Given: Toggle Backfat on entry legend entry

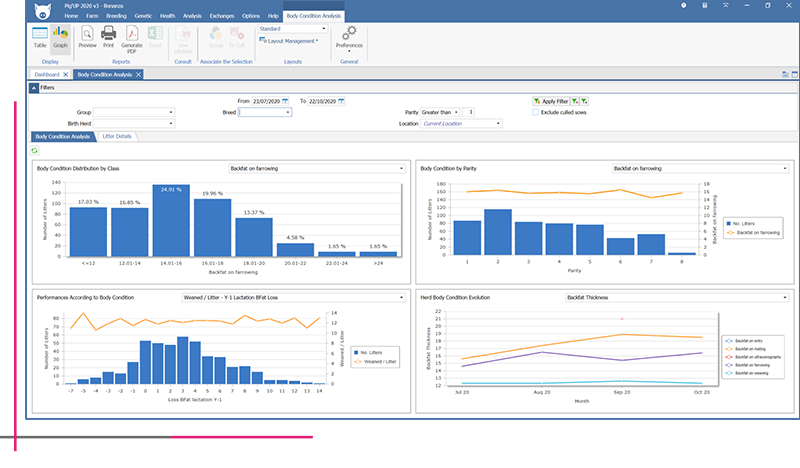Looking at the screenshot, I should pos(744,341).
